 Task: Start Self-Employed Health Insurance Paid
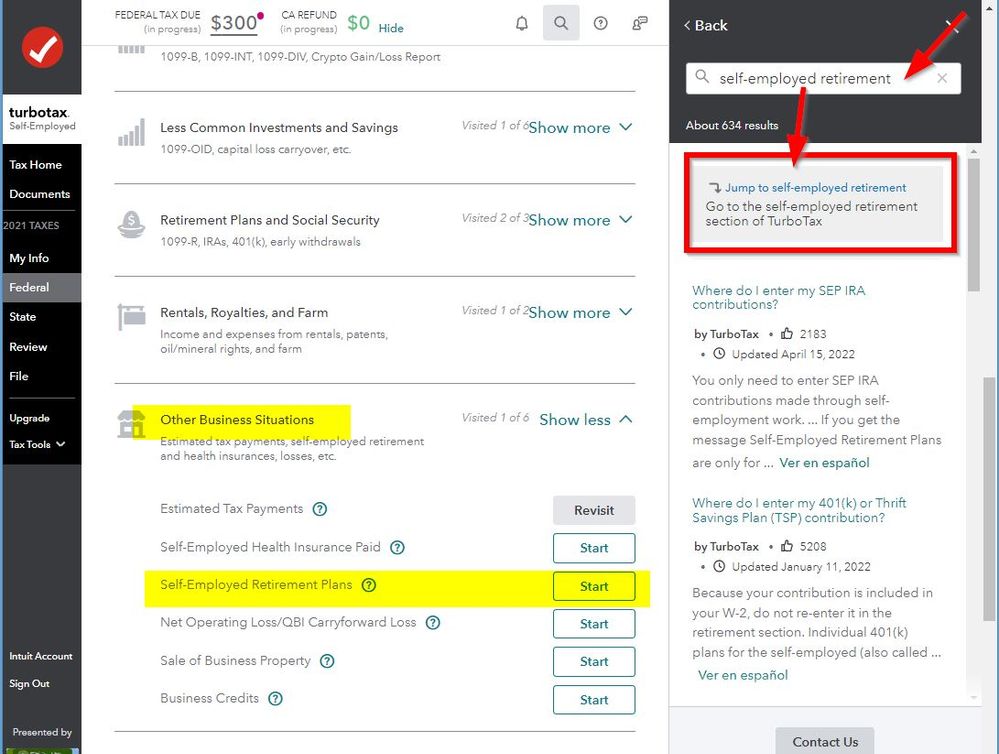[x=594, y=548]
